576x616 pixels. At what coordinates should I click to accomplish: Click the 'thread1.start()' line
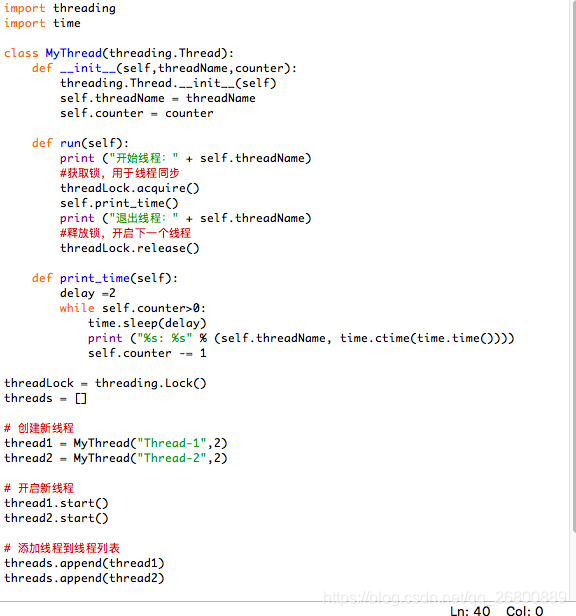coord(56,503)
